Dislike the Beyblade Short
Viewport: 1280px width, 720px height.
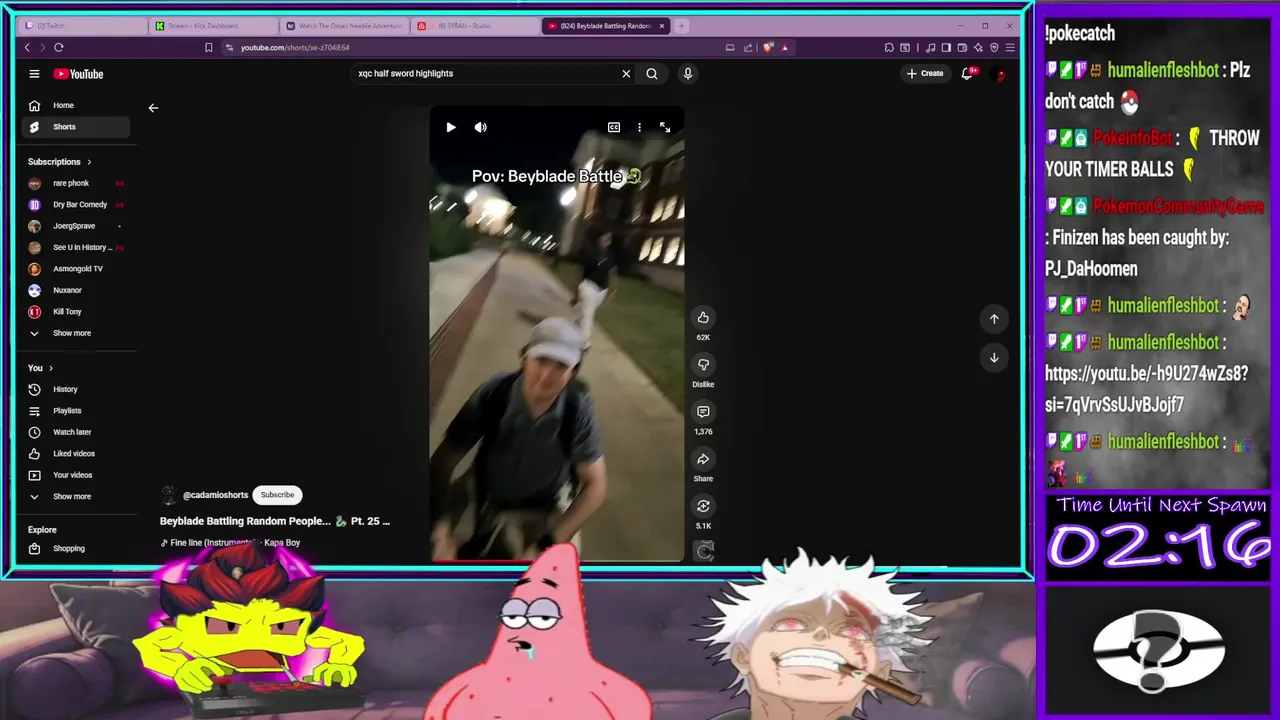pos(703,365)
